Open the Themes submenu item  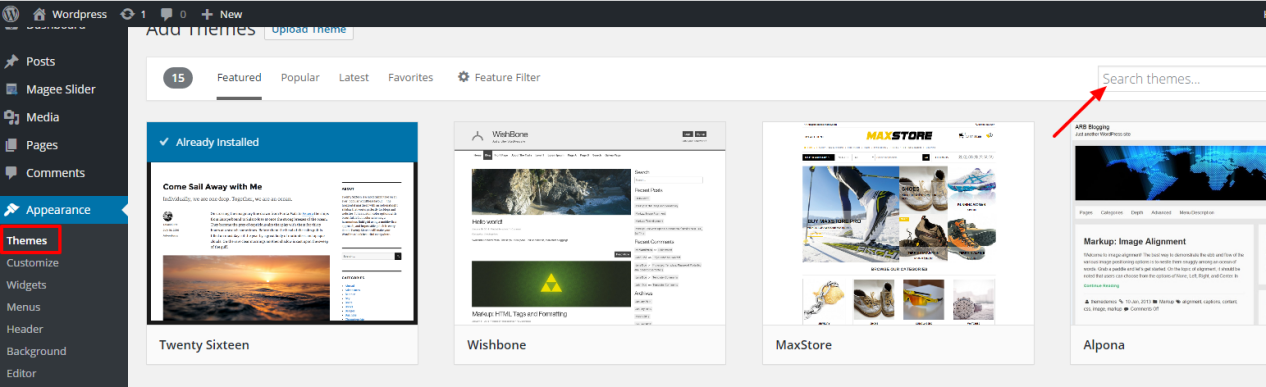(x=26, y=241)
